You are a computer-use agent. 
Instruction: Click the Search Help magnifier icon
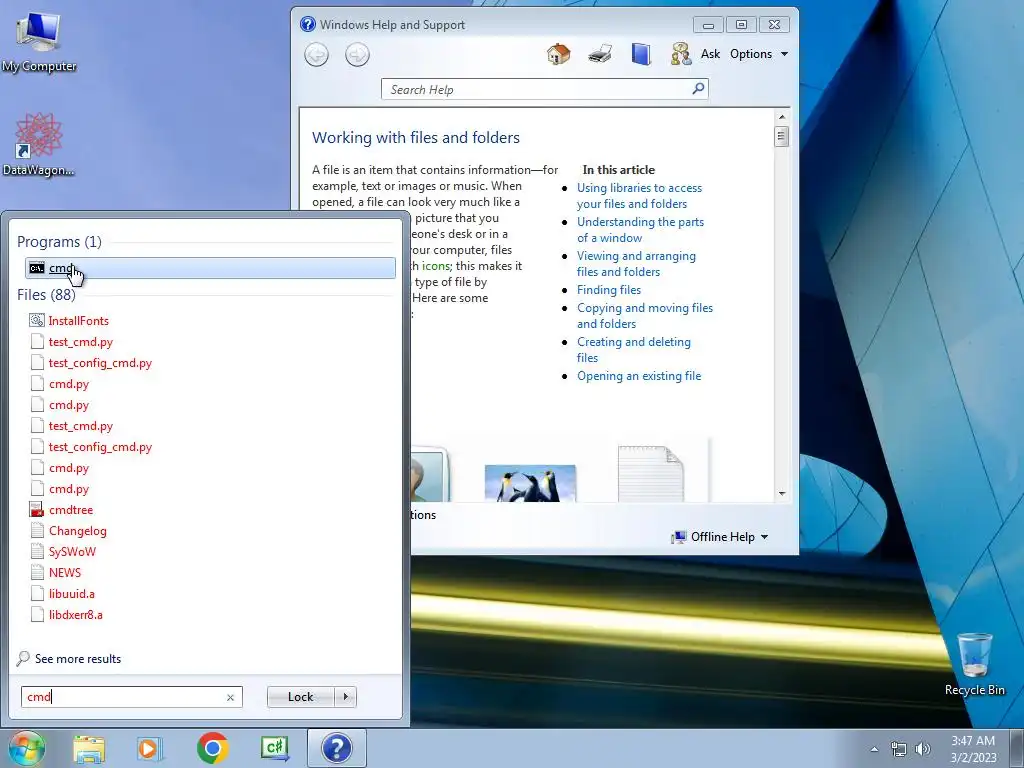pyautogui.click(x=698, y=89)
